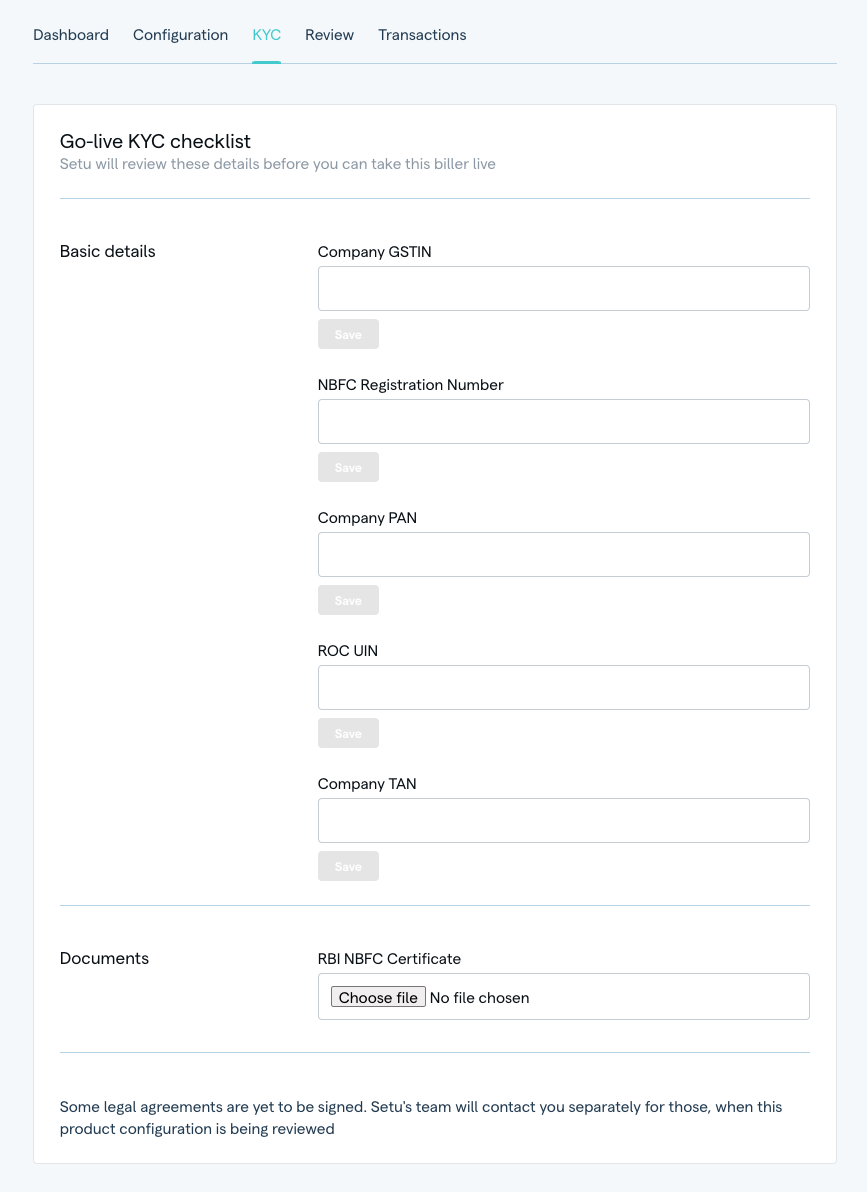Click Save below Company PAN
The height and width of the screenshot is (1192, 867).
pyautogui.click(x=348, y=600)
